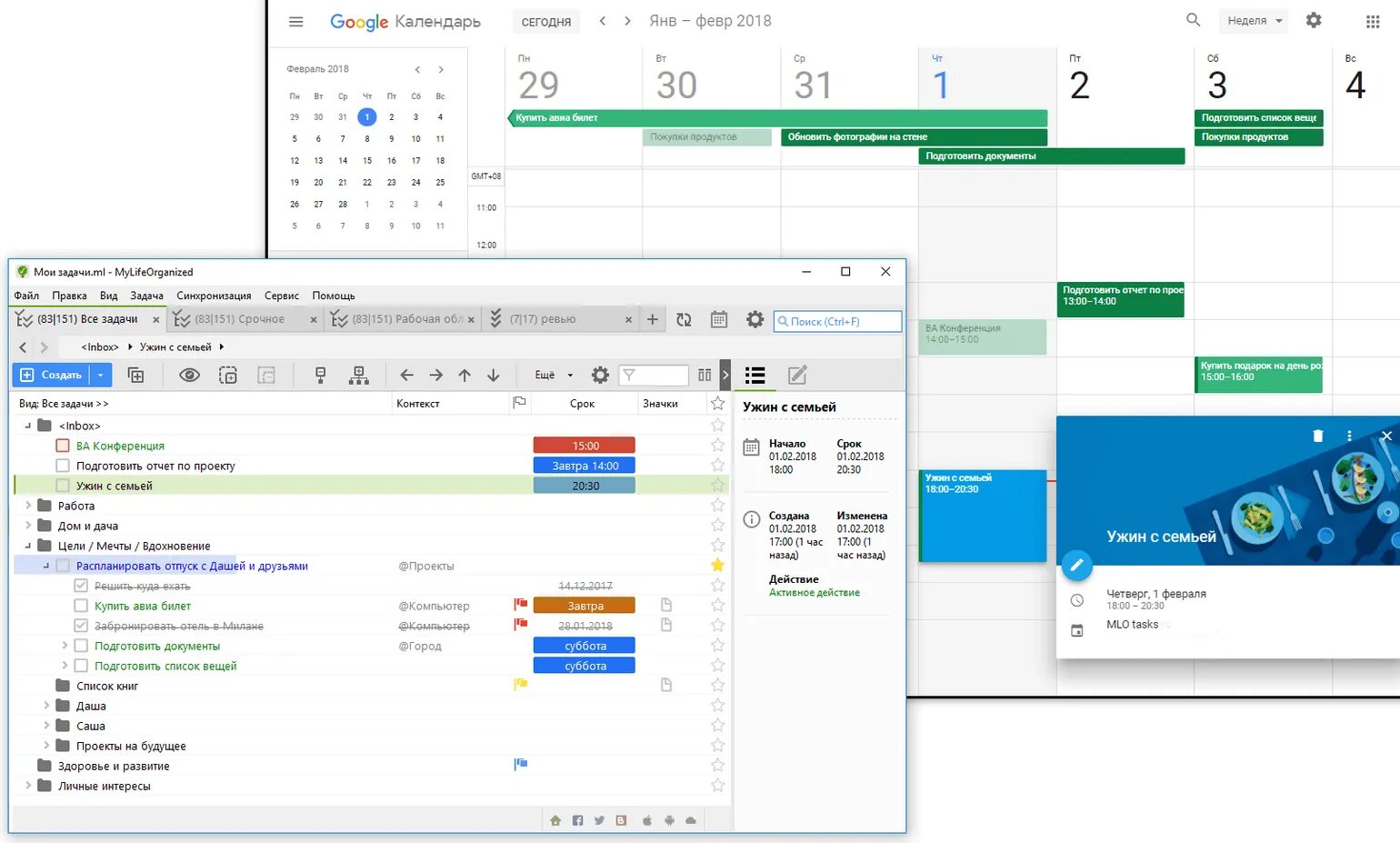Viewport: 1400px width, 843px height.
Task: Open task notes pencil icon in properties panel
Action: pyautogui.click(x=797, y=375)
